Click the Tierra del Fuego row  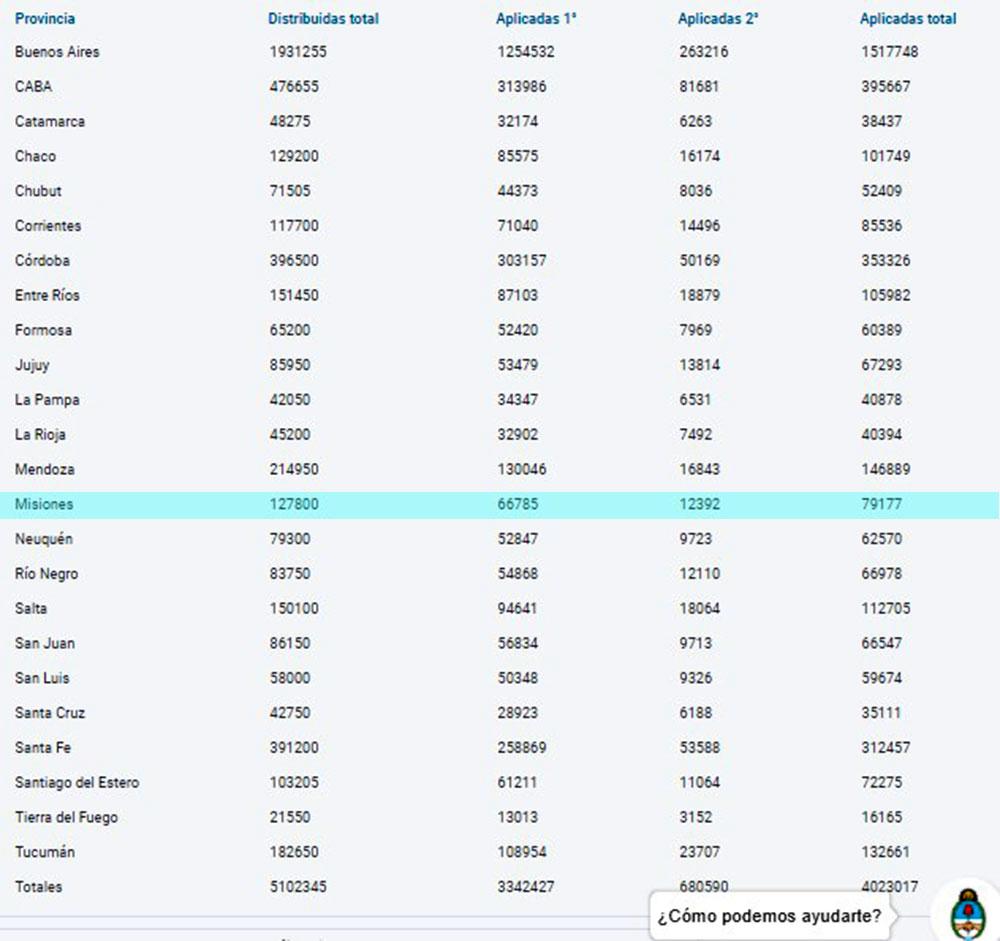66,818
